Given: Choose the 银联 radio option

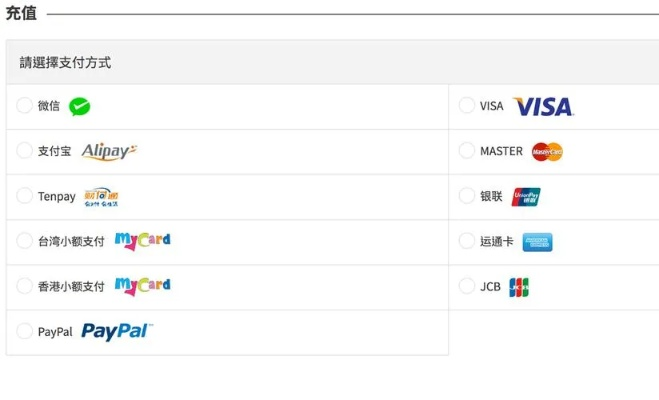Looking at the screenshot, I should click(x=467, y=196).
